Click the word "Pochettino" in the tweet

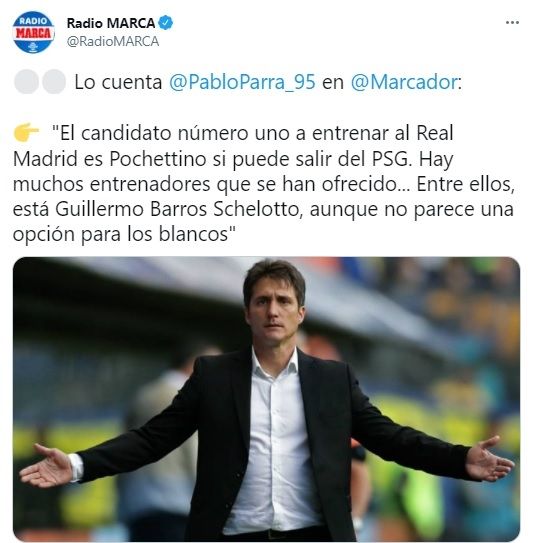point(158,159)
